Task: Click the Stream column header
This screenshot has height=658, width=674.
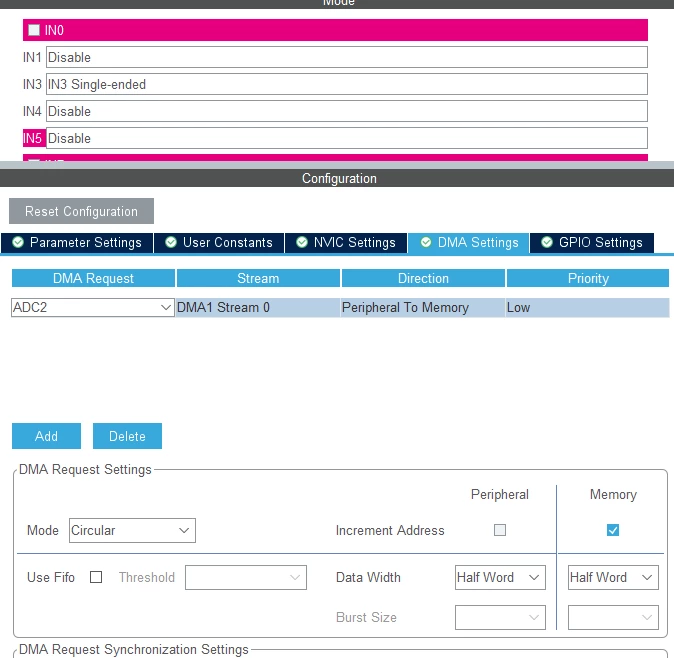Action: pos(258,278)
